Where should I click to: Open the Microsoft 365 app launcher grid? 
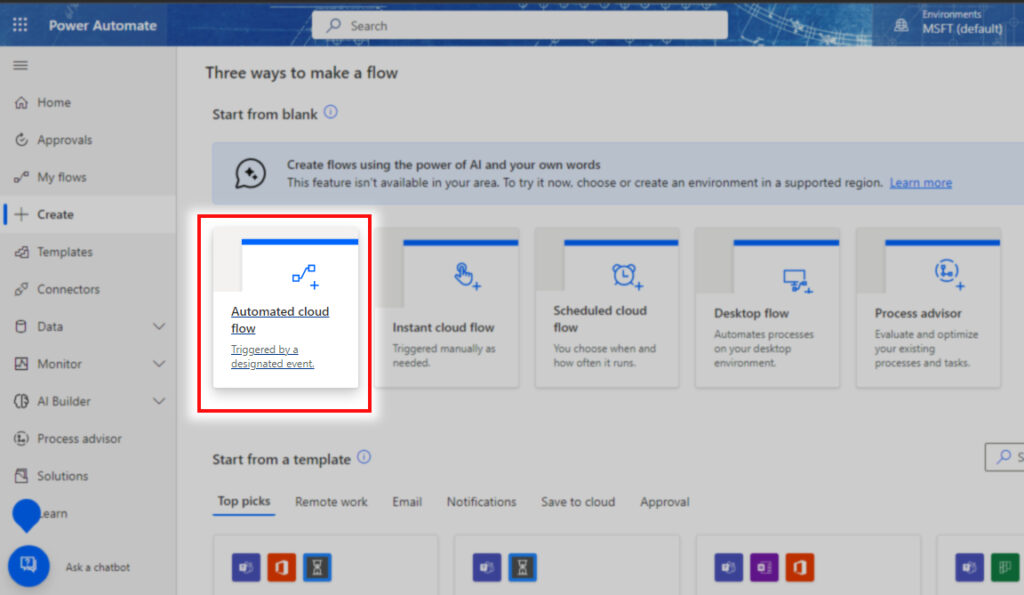coord(18,24)
